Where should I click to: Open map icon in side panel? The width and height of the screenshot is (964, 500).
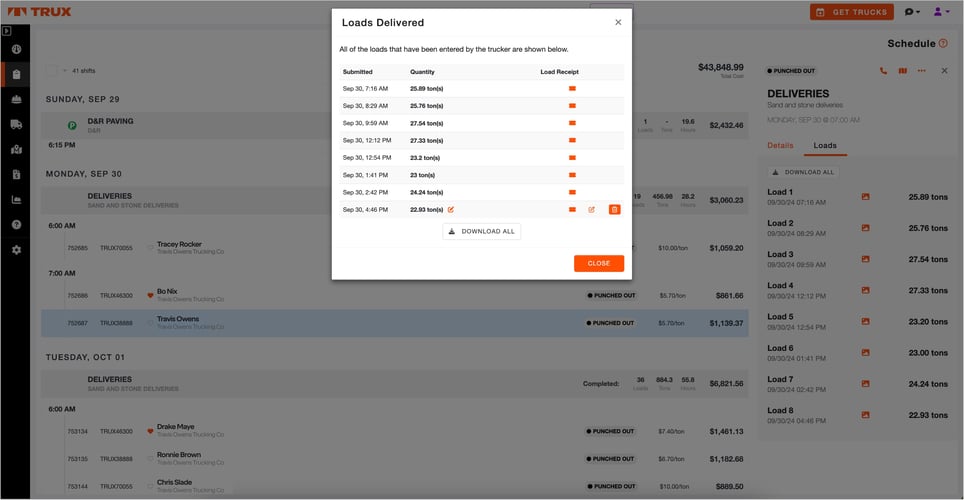click(903, 71)
